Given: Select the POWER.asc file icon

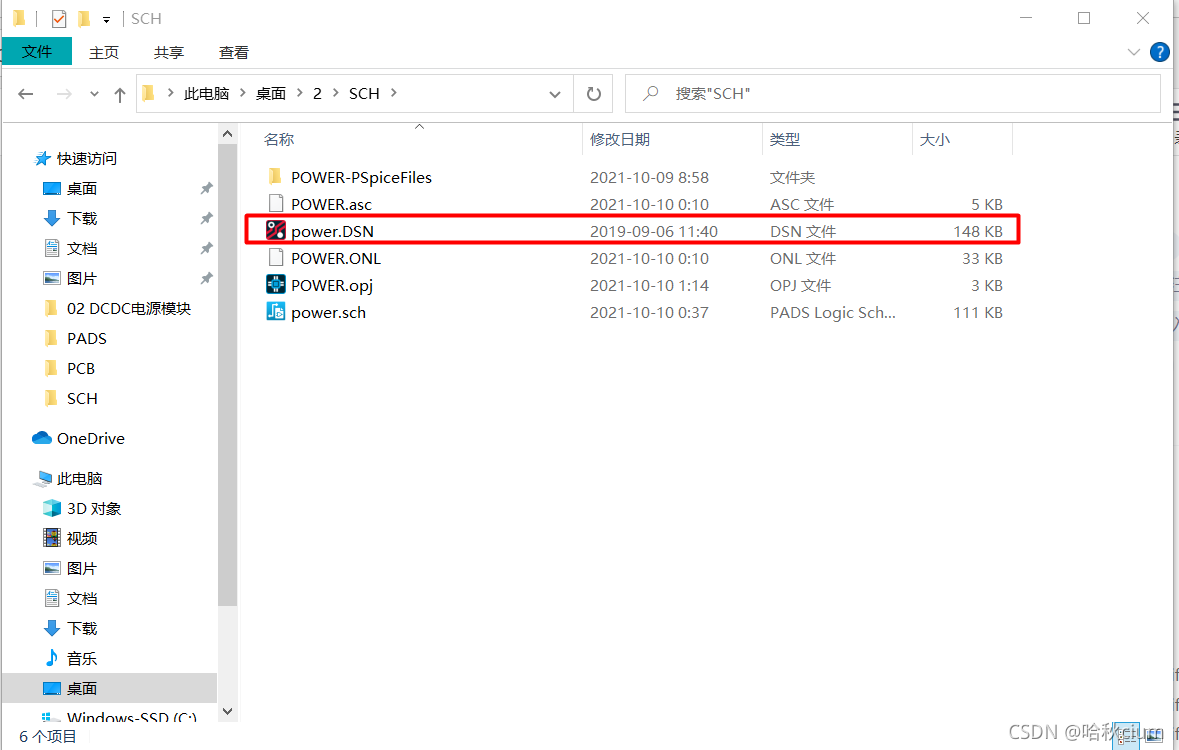Looking at the screenshot, I should coord(276,203).
